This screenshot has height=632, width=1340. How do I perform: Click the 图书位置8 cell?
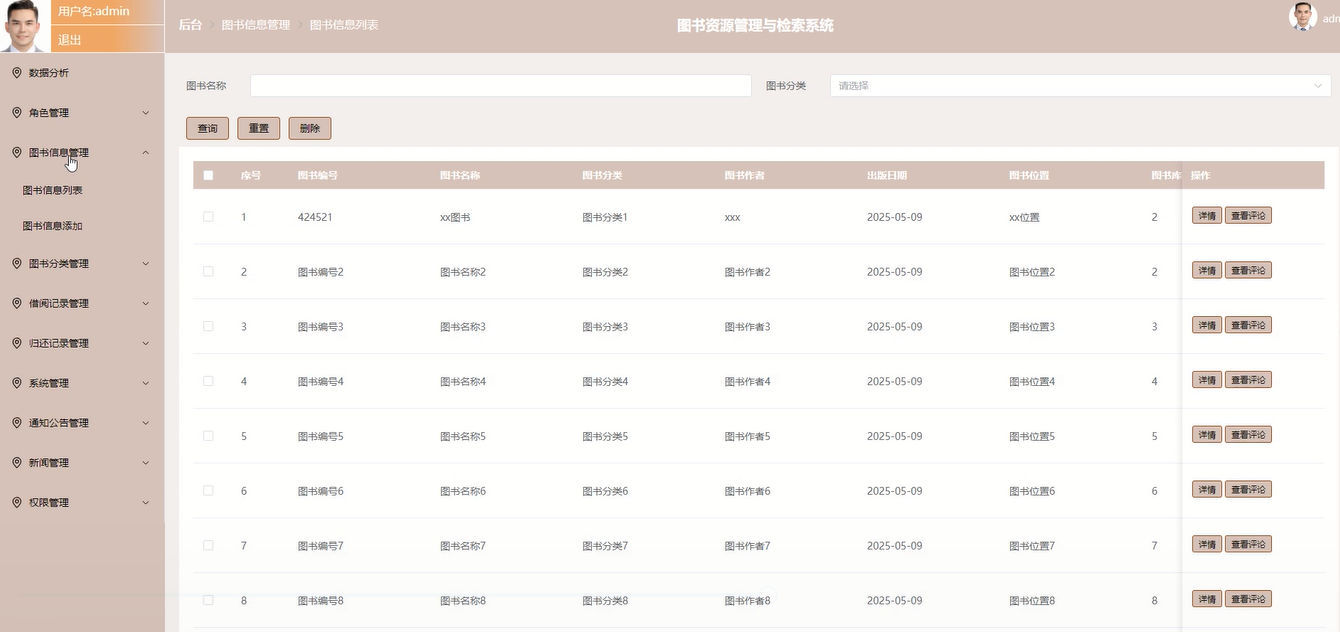point(1032,601)
